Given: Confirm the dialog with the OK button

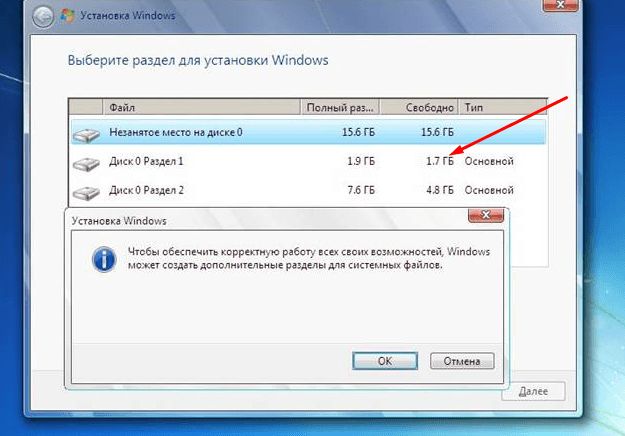Looking at the screenshot, I should 385,361.
